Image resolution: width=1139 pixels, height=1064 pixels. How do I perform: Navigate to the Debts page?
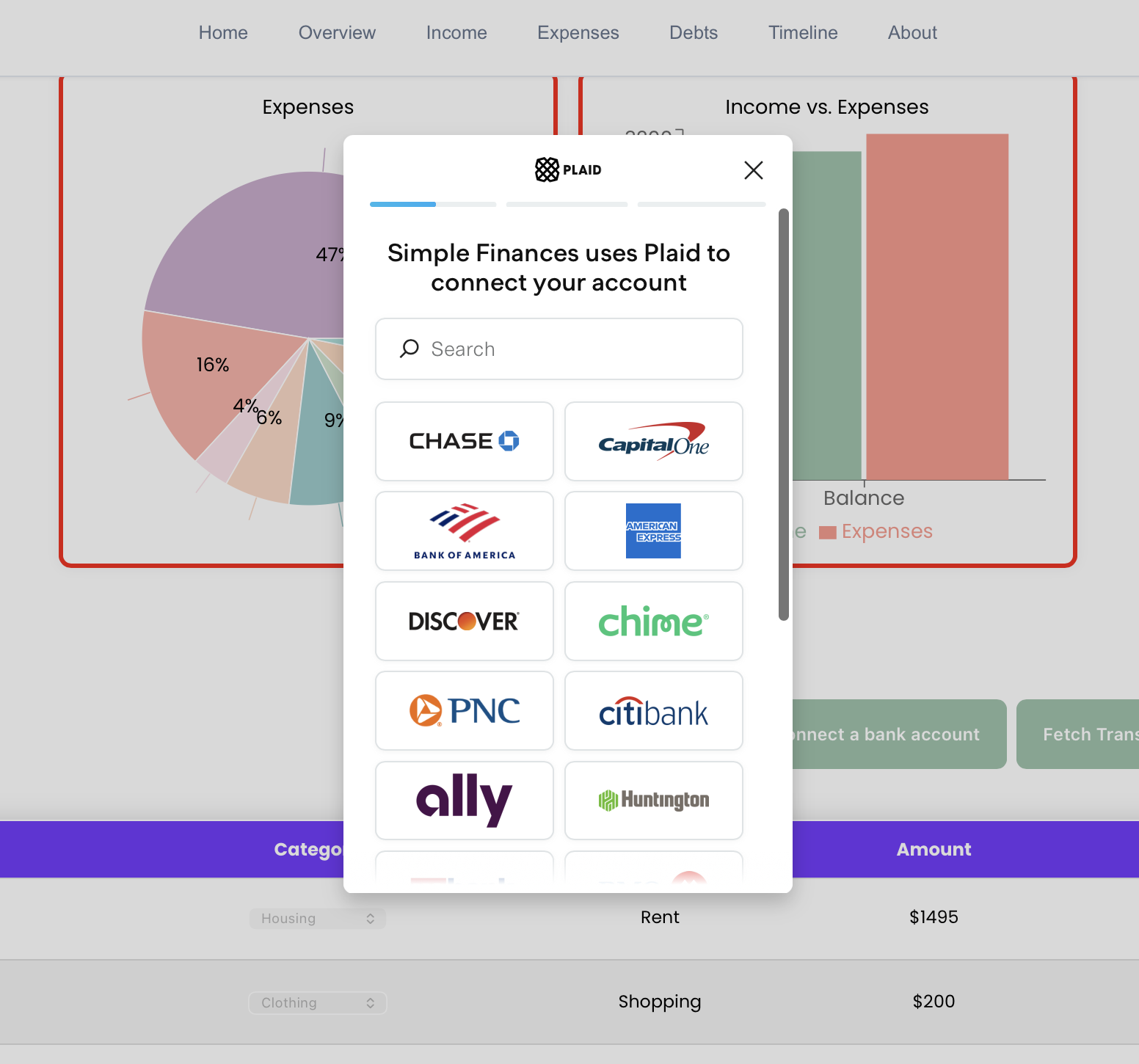[693, 32]
